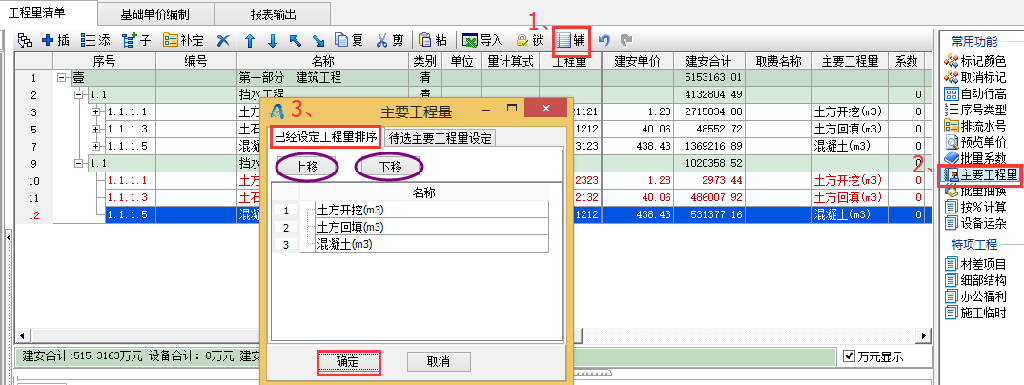Click the 主要工程量 column header
Screen dimensions: 1024x385
[849, 61]
